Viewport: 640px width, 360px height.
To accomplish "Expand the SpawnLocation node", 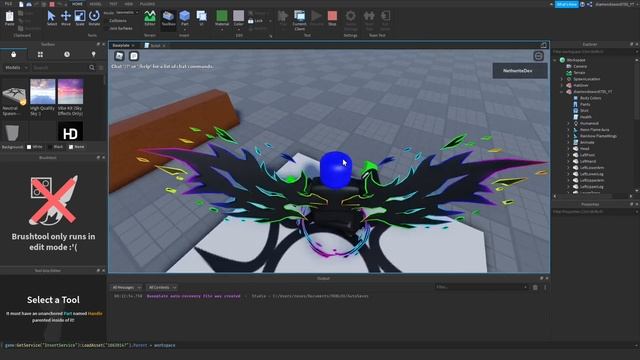I will coord(562,79).
